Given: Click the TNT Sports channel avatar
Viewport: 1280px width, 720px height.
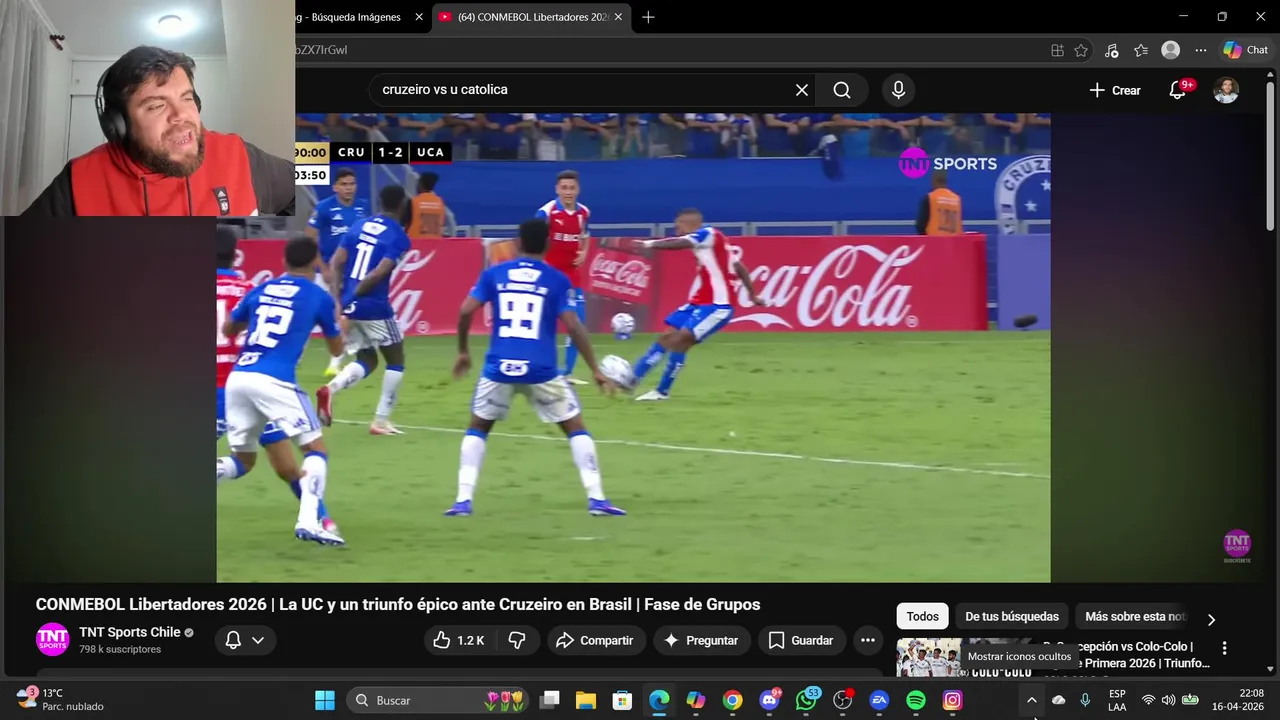Looking at the screenshot, I should 53,639.
